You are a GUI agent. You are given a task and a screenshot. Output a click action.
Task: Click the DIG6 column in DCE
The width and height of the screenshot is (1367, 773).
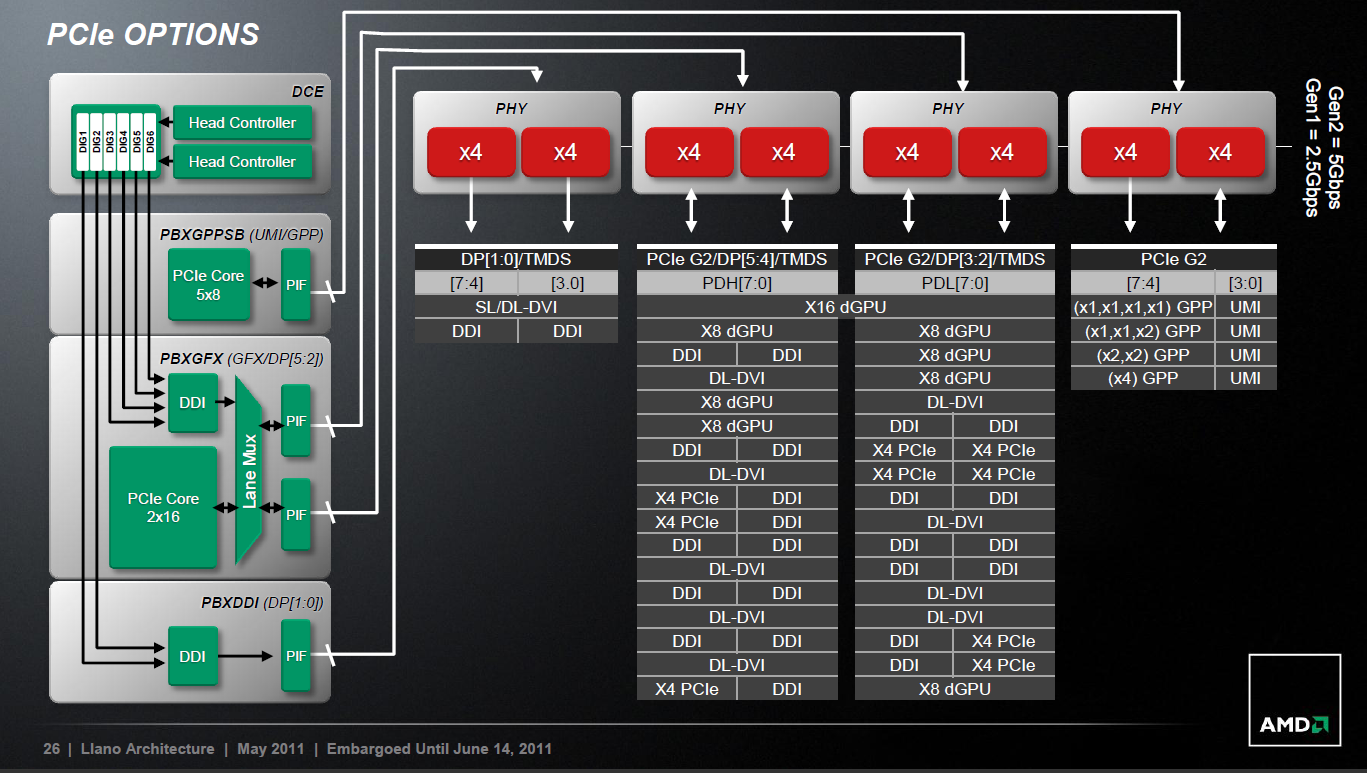150,140
